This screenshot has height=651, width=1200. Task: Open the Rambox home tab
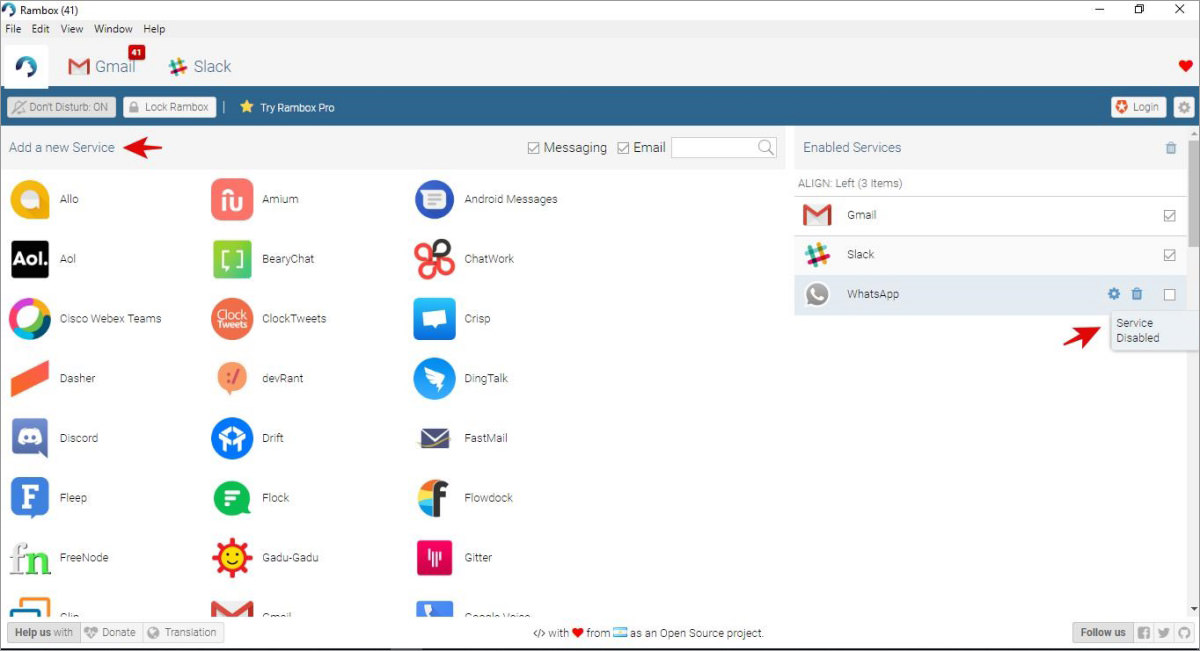(x=26, y=66)
